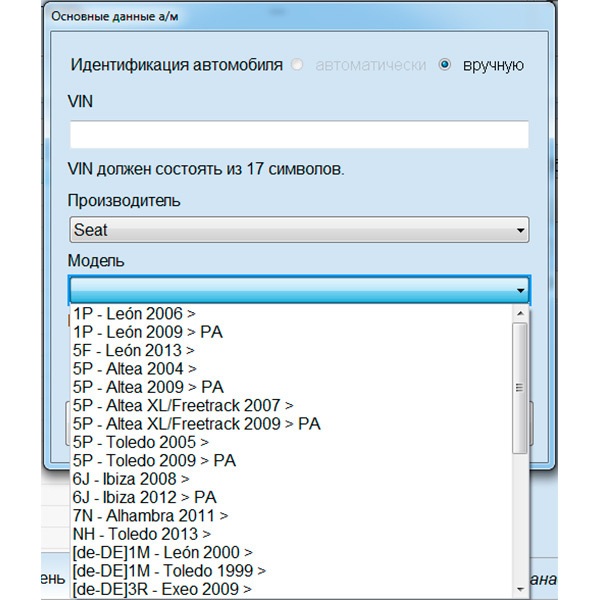Screen dimensions: 600x600
Task: Select '5P - Toledo 2005 >' entry
Action: pos(291,442)
